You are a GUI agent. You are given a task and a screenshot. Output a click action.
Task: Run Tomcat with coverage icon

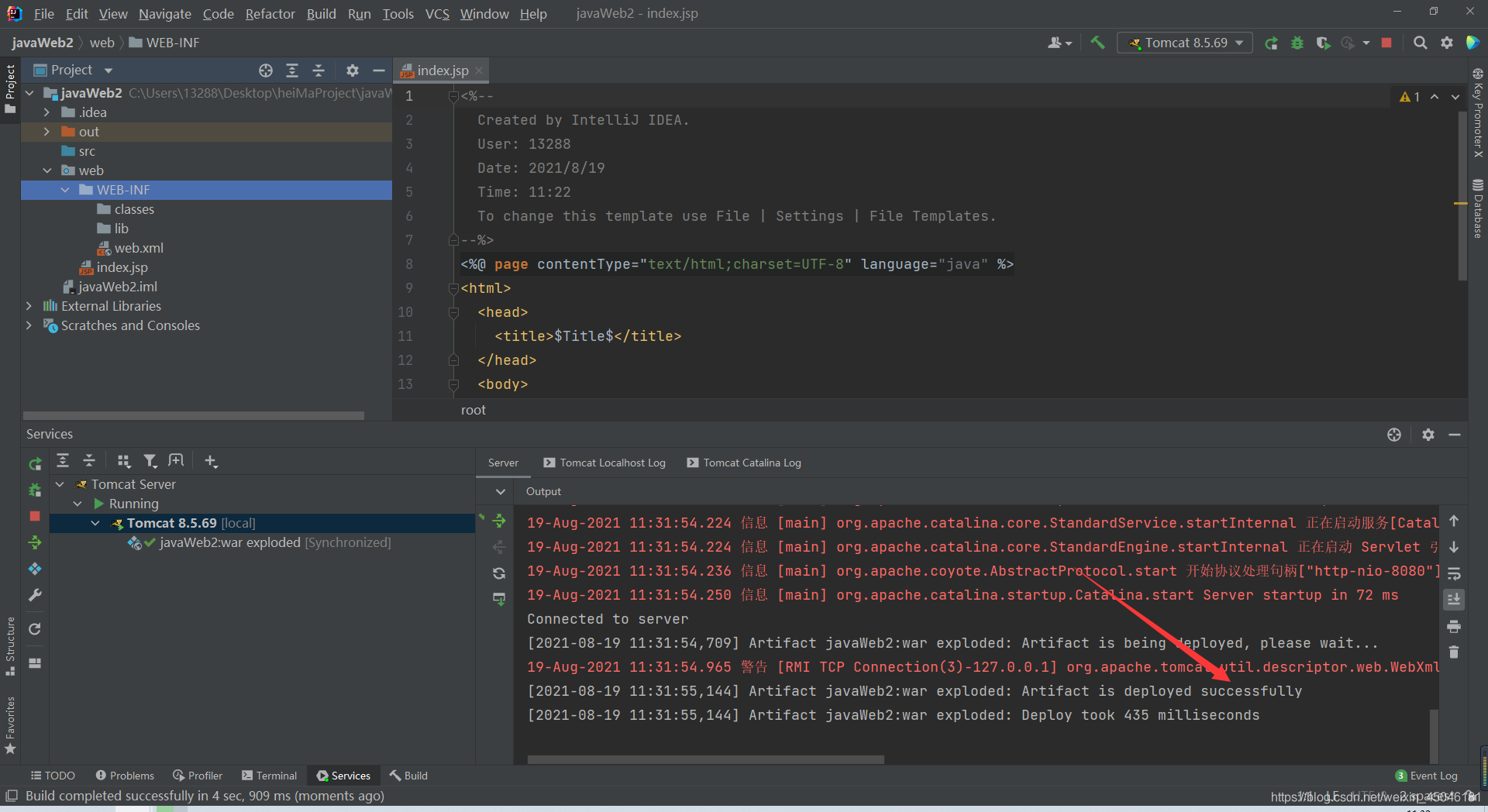pos(1323,43)
